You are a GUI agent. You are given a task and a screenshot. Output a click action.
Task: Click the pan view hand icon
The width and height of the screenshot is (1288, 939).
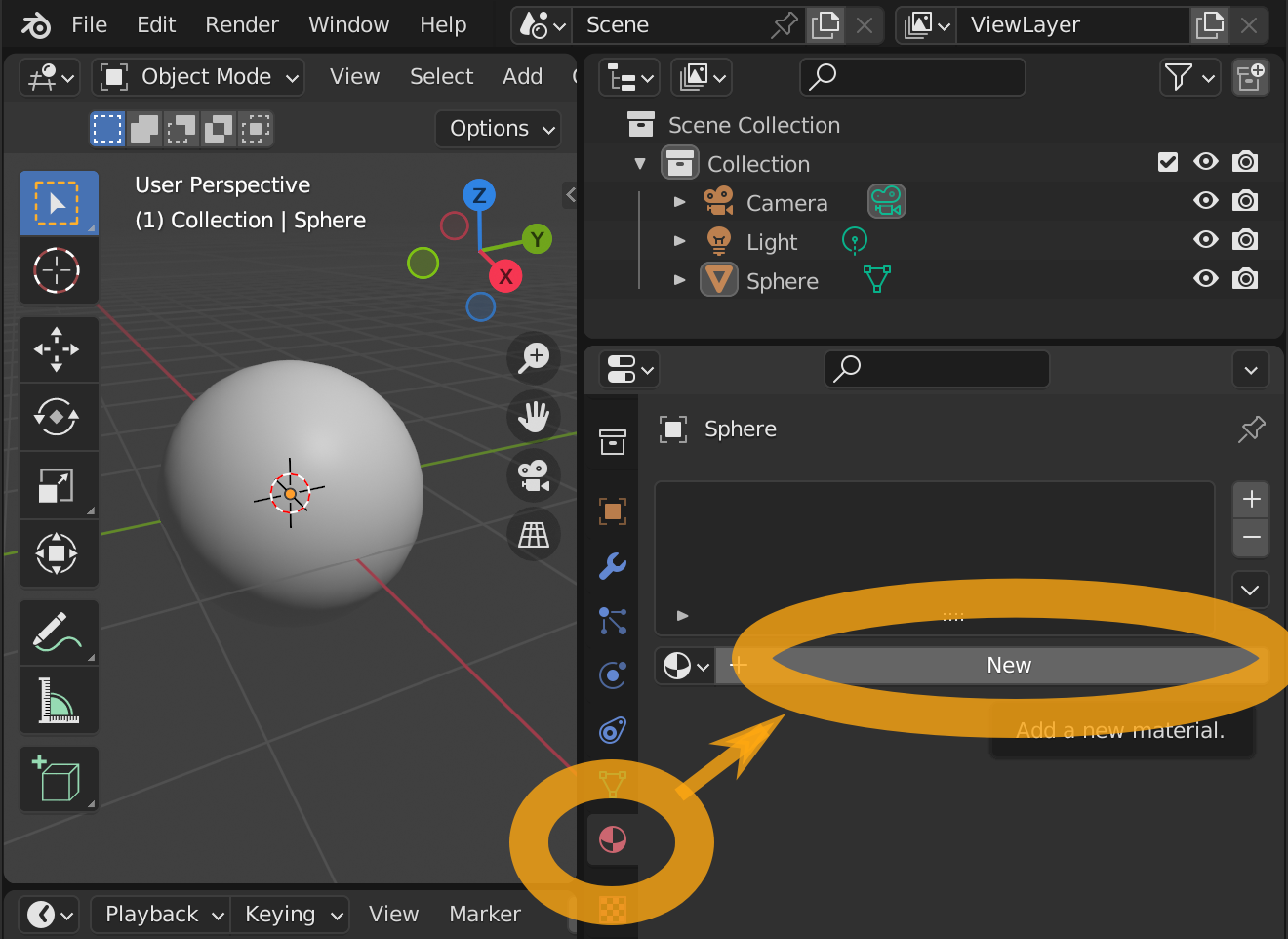point(534,417)
